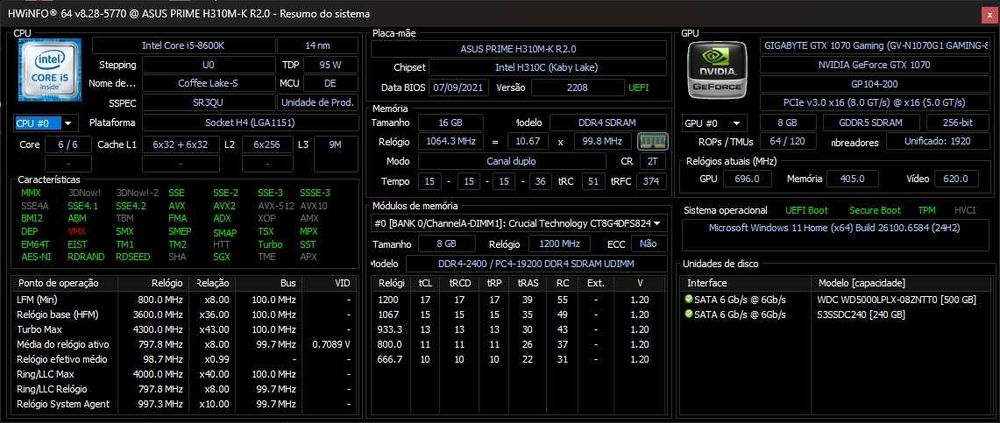The height and width of the screenshot is (423, 1000).
Task: Click the Intel Core i5 logo
Action: coord(49,70)
